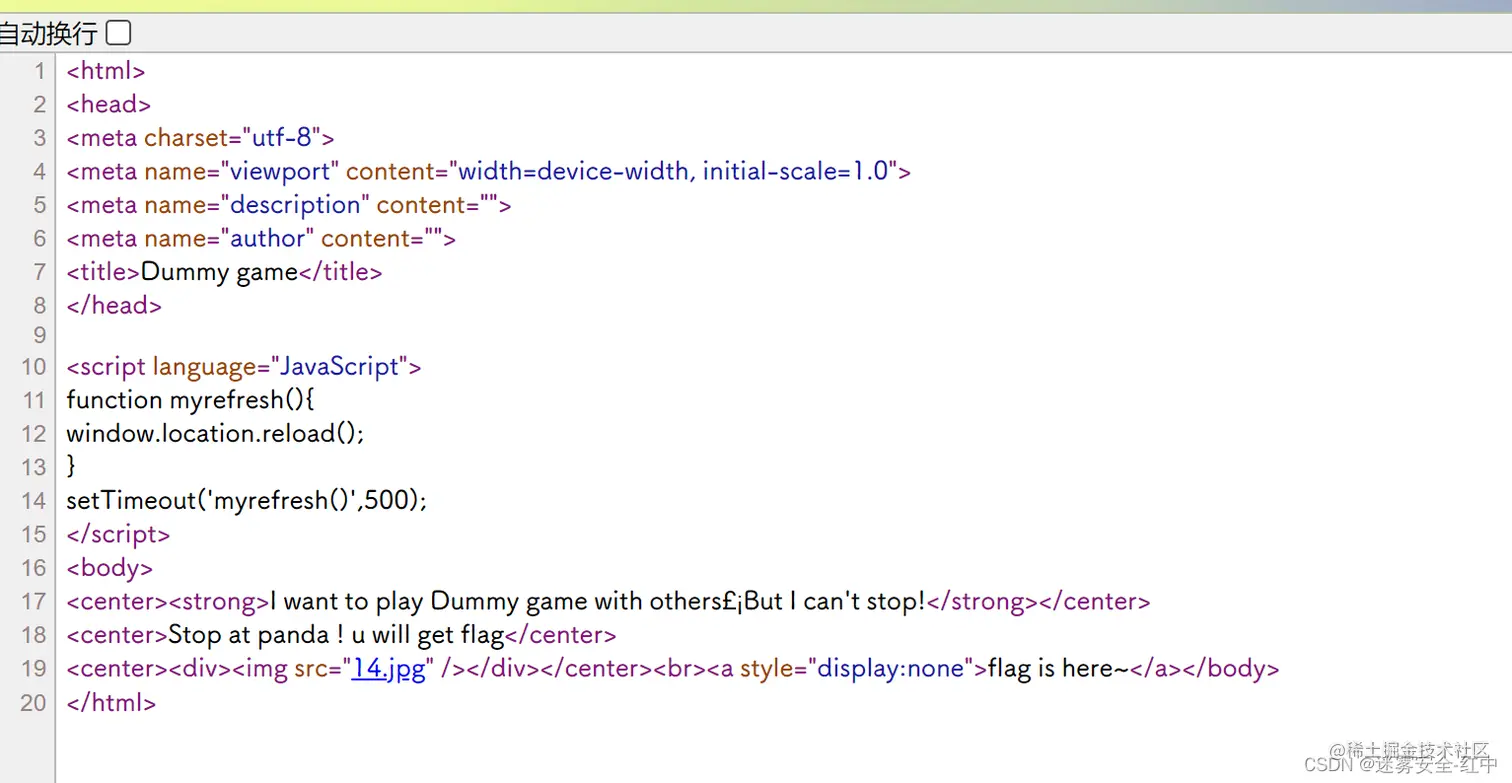Click line number 7 in the gutter
This screenshot has width=1512, height=783.
click(40, 271)
